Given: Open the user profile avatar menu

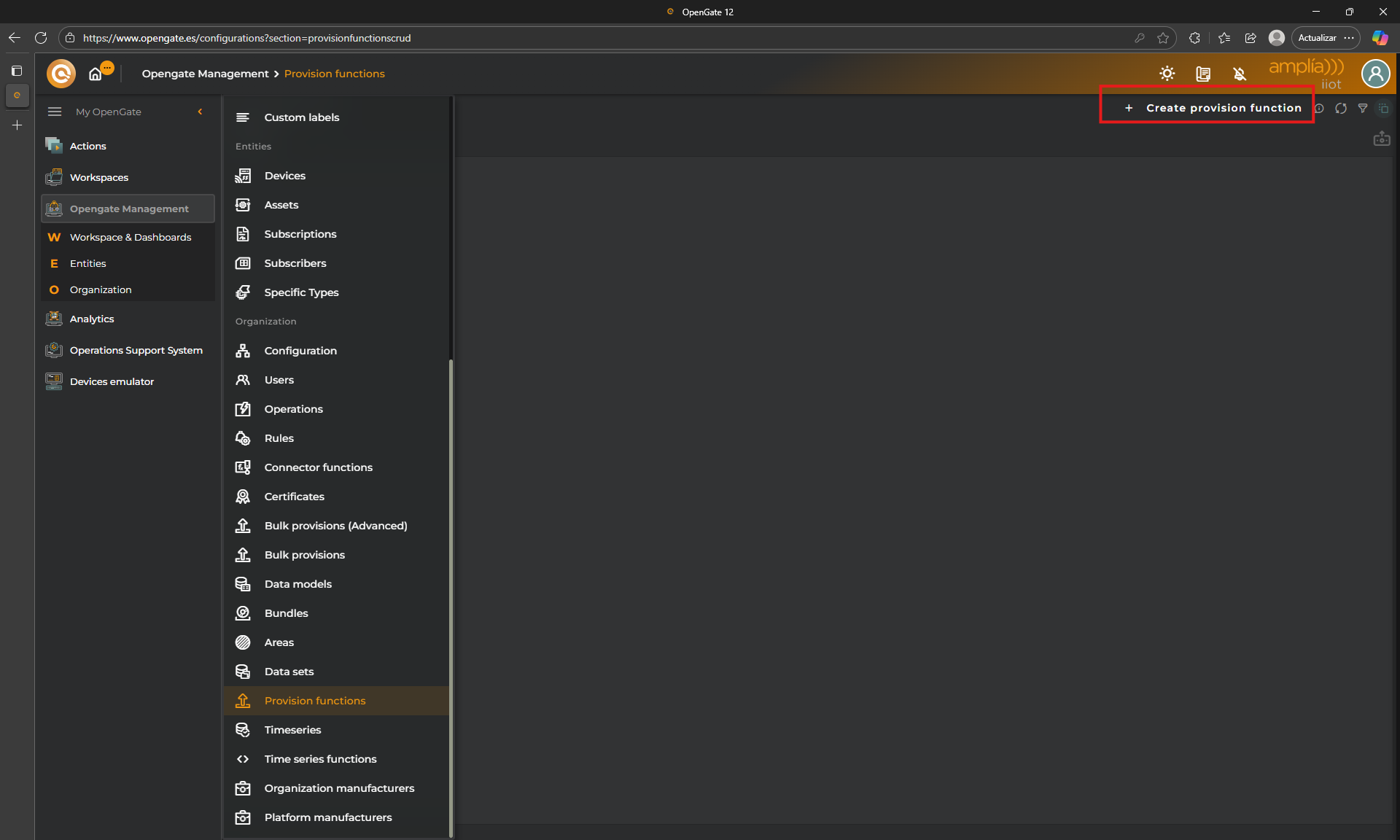Looking at the screenshot, I should (x=1375, y=74).
